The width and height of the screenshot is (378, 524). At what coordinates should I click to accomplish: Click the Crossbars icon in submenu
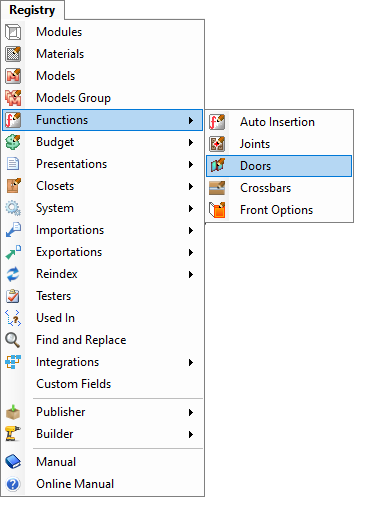tap(217, 188)
